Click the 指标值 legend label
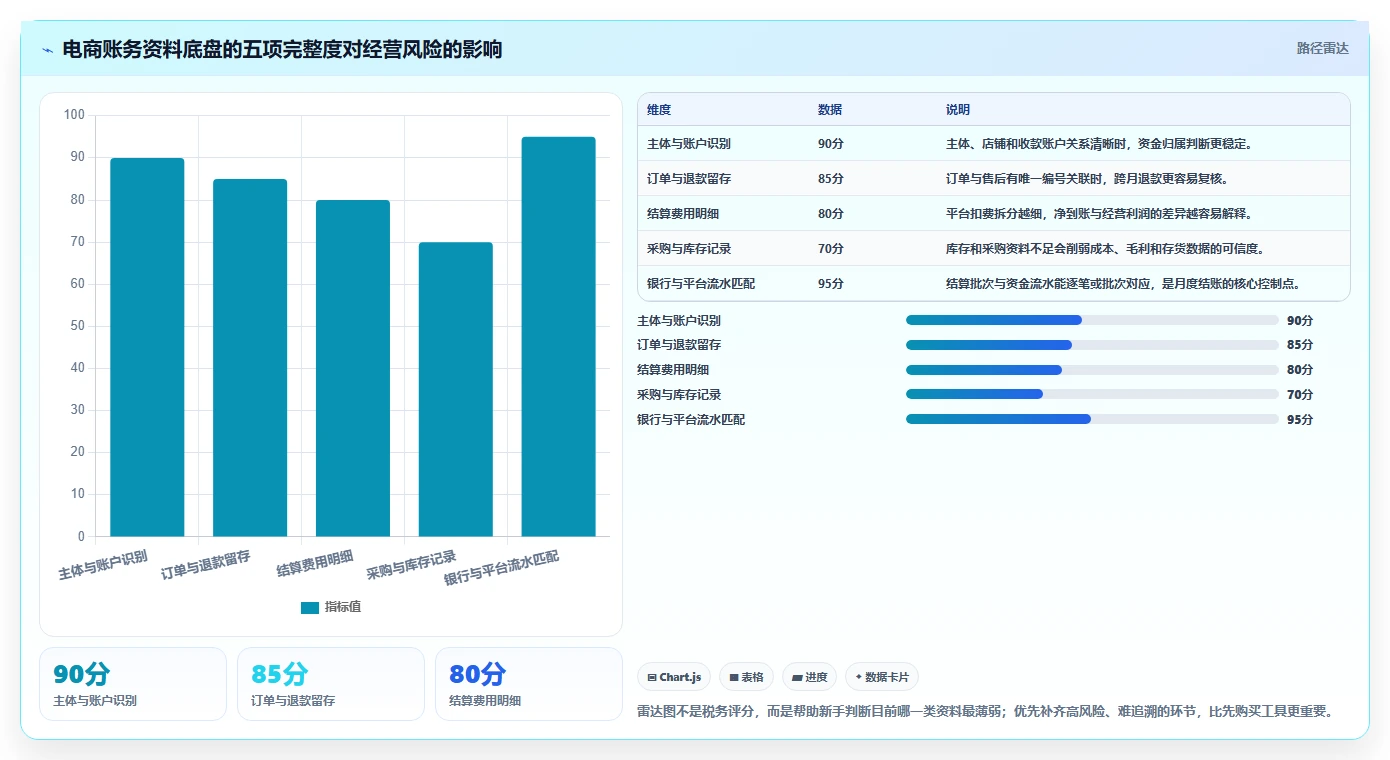The height and width of the screenshot is (760, 1390). click(x=343, y=607)
